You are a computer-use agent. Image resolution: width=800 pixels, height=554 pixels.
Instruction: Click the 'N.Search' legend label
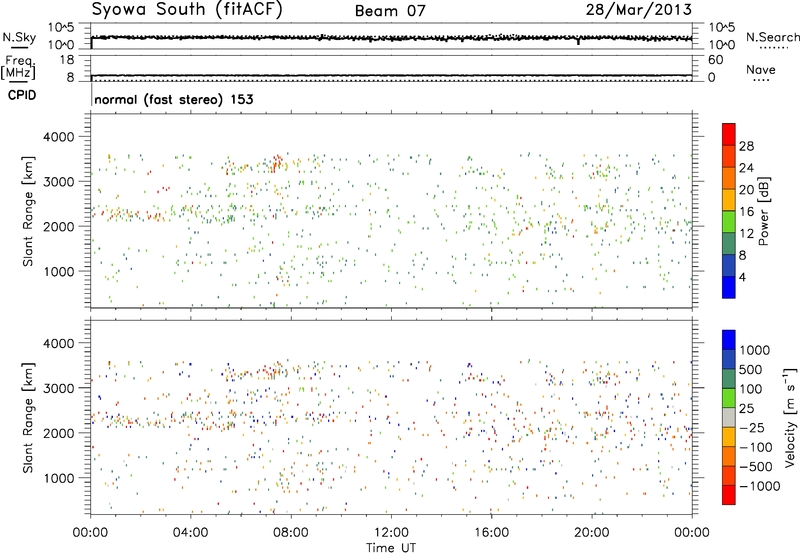point(772,37)
